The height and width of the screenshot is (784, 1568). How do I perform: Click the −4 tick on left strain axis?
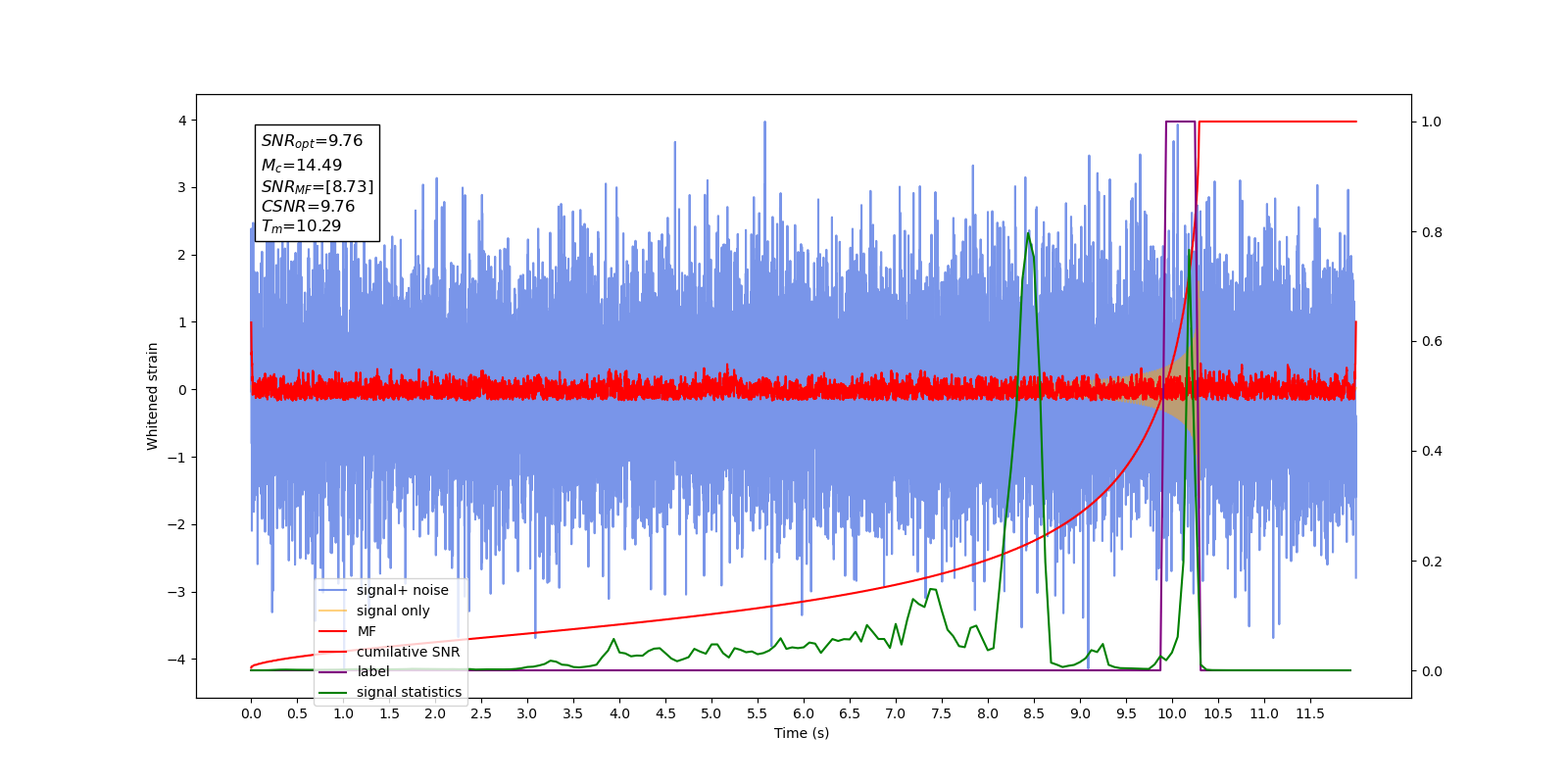click(177, 659)
